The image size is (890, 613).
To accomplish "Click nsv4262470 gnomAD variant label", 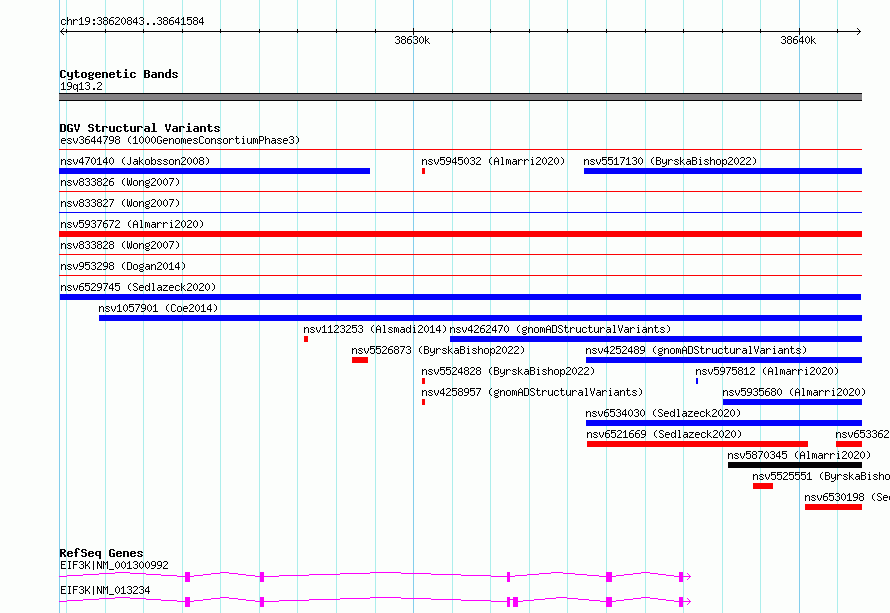I will pos(560,329).
